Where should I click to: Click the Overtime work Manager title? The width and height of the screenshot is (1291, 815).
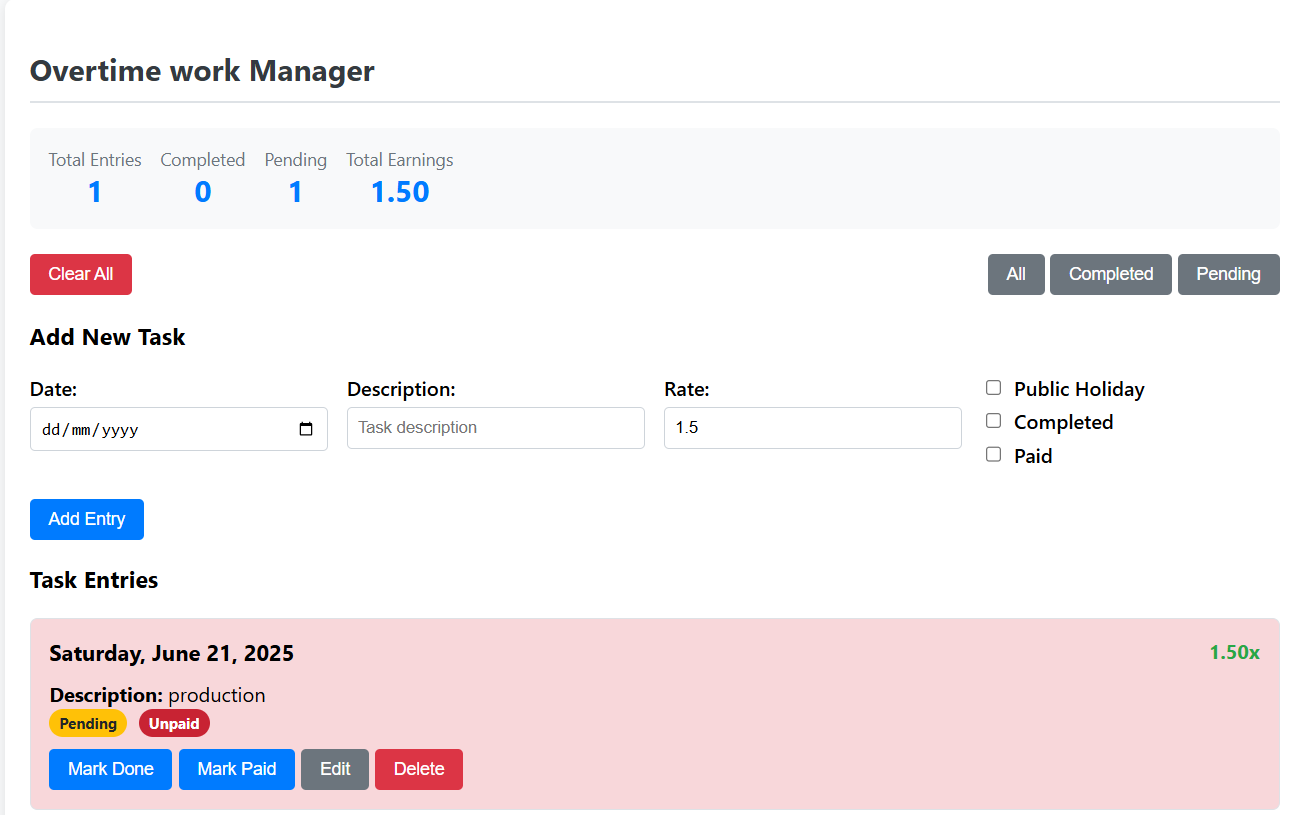tap(202, 71)
